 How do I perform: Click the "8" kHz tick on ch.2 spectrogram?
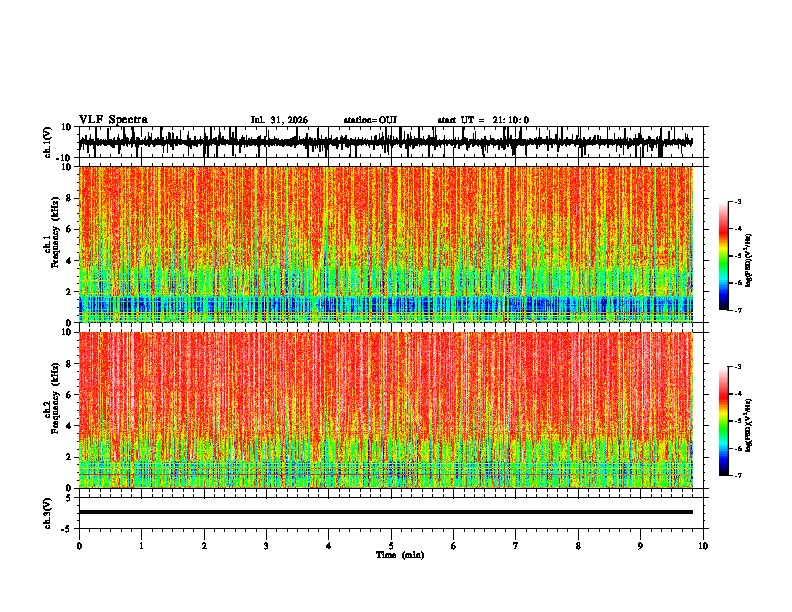click(70, 364)
